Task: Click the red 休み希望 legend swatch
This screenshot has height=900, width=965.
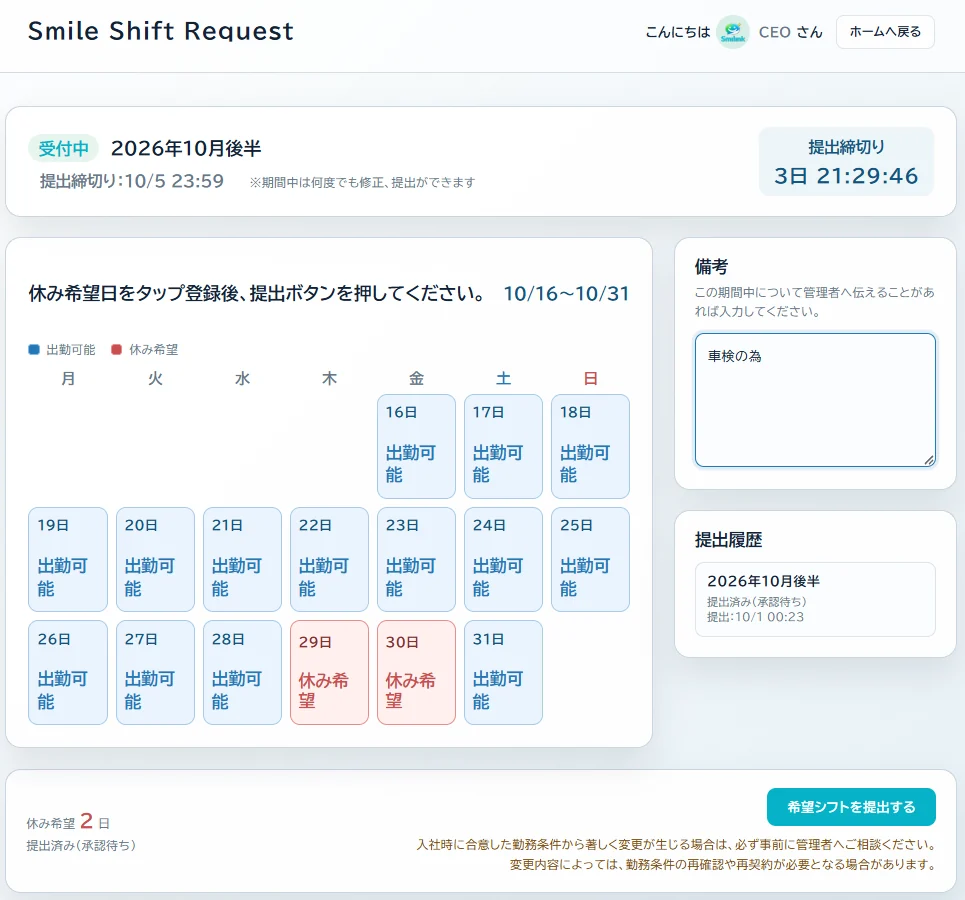Action: tap(116, 350)
